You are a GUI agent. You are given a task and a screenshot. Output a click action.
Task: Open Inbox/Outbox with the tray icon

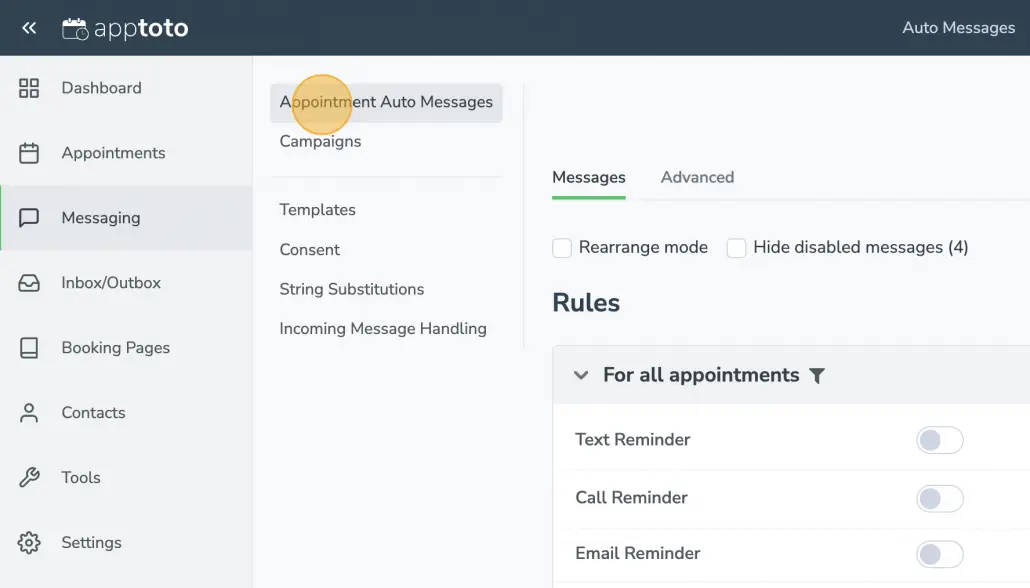click(x=28, y=282)
